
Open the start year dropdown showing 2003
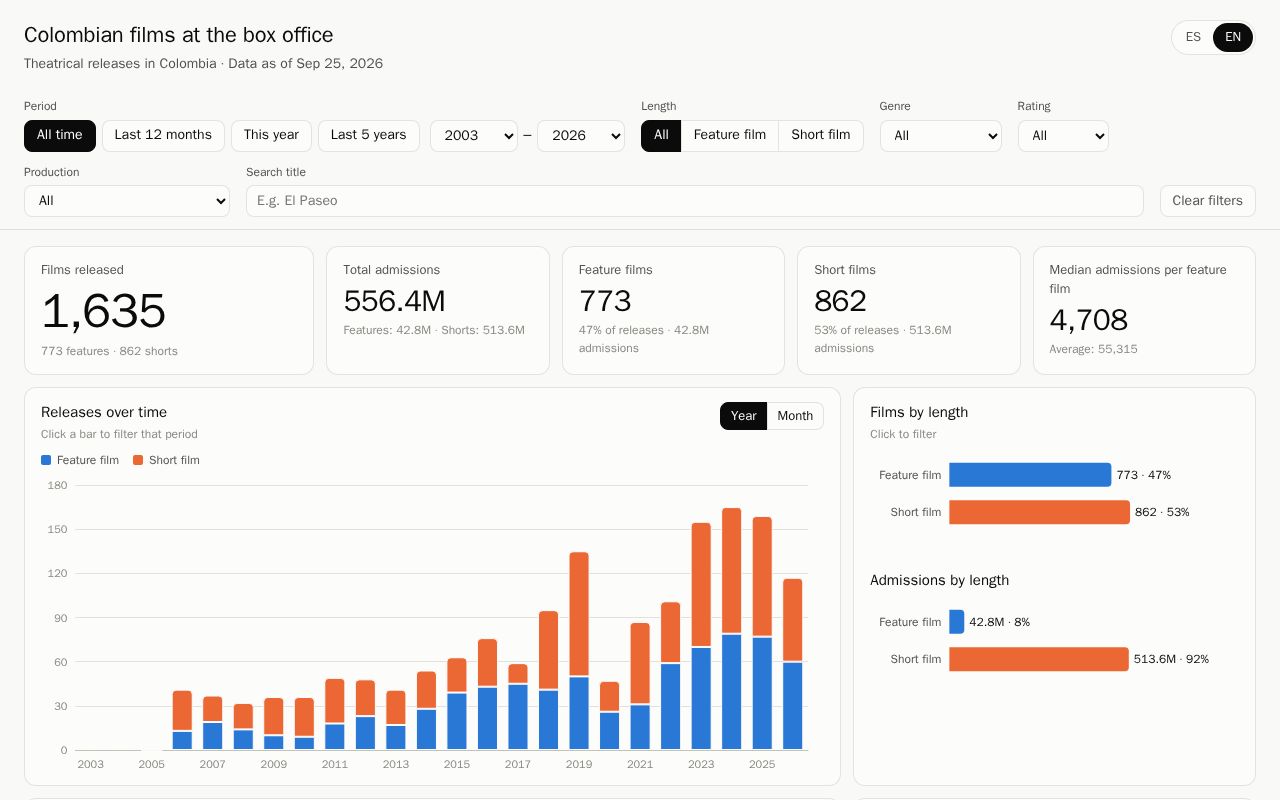[474, 136]
